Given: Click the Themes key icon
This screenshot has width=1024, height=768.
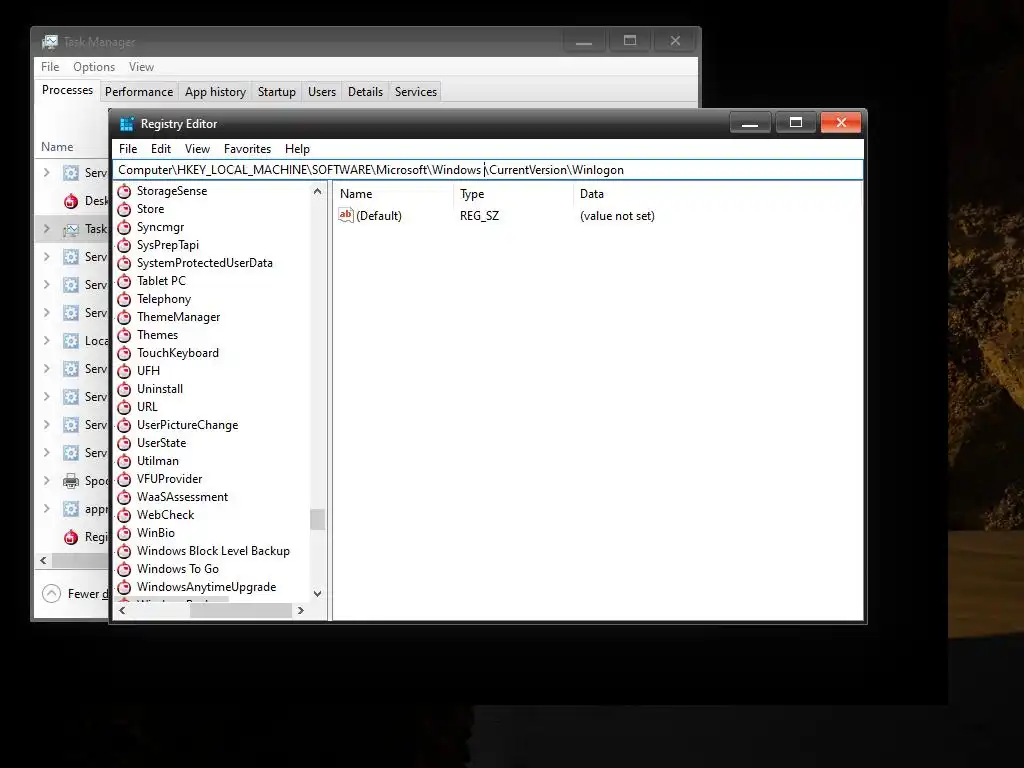Looking at the screenshot, I should tap(124, 335).
